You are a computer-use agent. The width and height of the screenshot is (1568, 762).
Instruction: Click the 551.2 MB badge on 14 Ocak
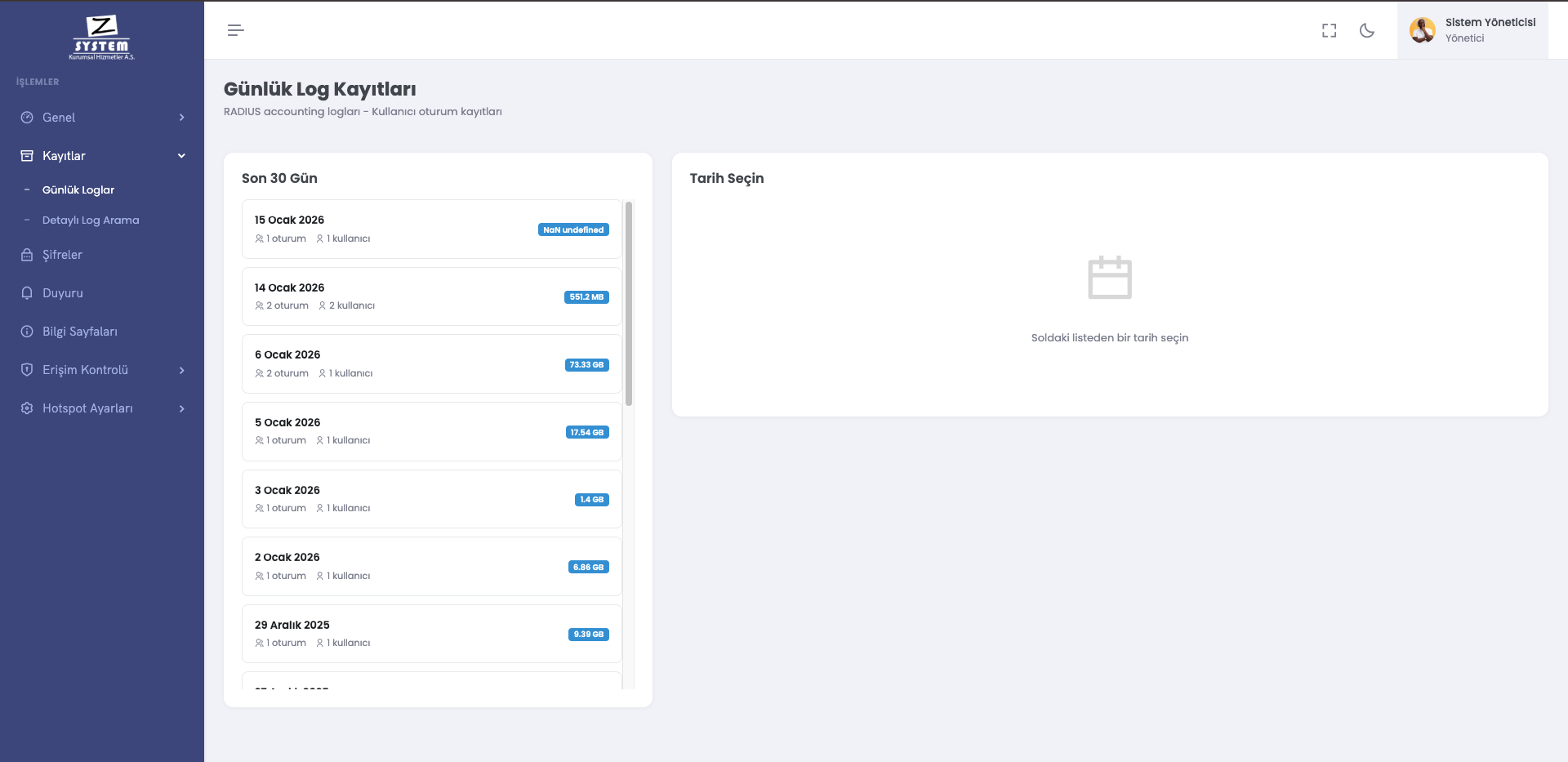tap(586, 297)
